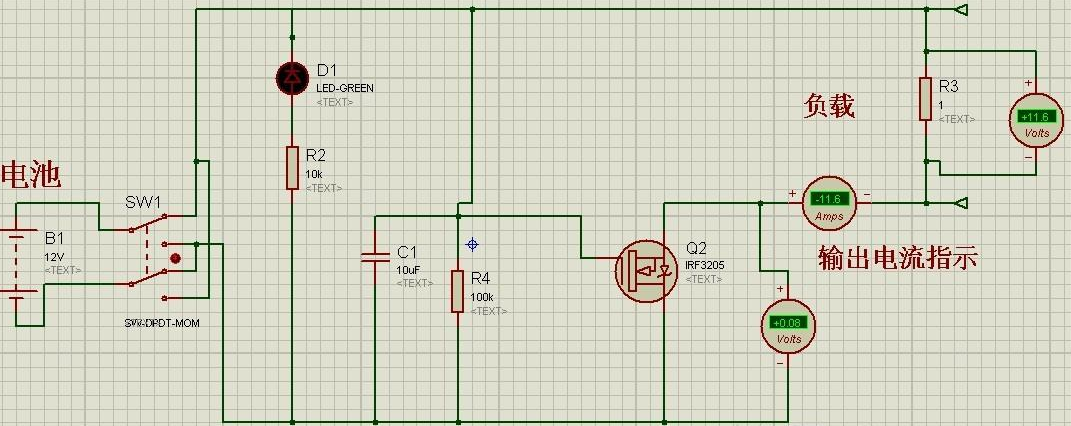Select the ammeter showing -11.6 Amps

(829, 201)
